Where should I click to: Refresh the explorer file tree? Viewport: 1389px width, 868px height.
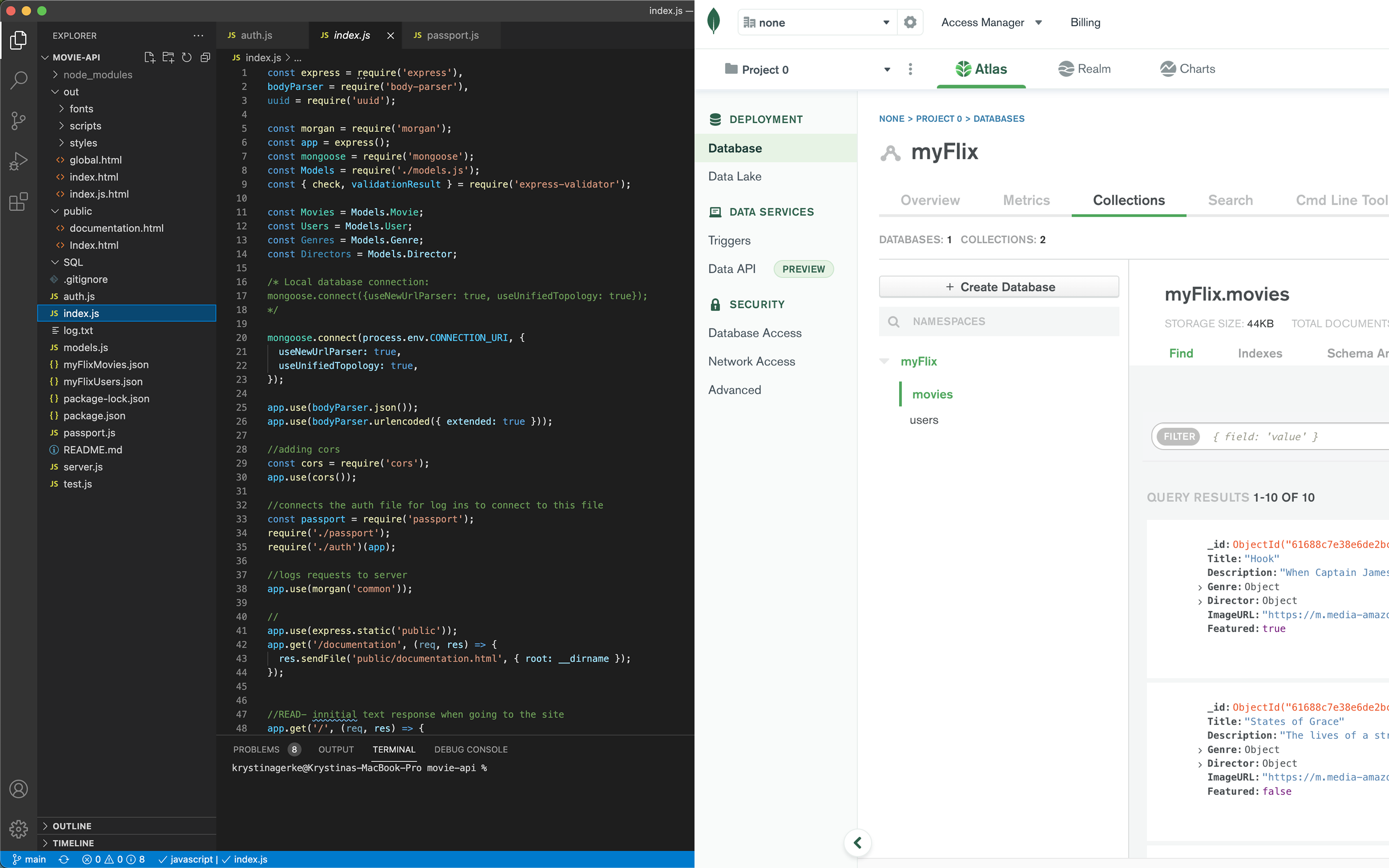(187, 57)
